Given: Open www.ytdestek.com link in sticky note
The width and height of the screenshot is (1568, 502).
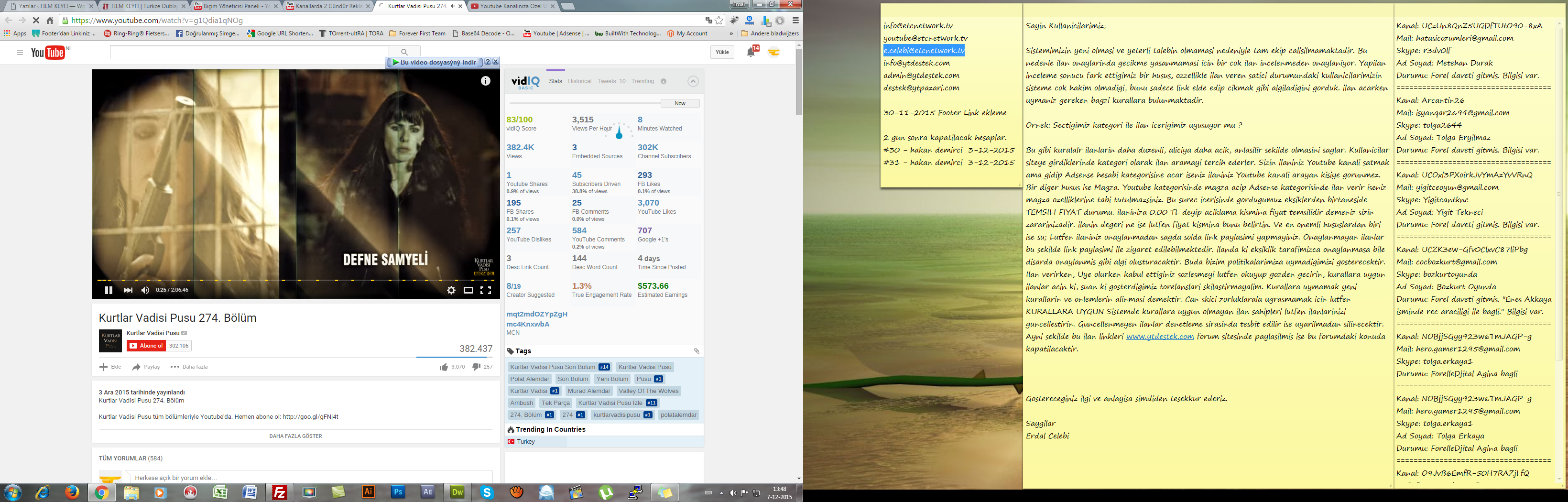Looking at the screenshot, I should 1160,337.
